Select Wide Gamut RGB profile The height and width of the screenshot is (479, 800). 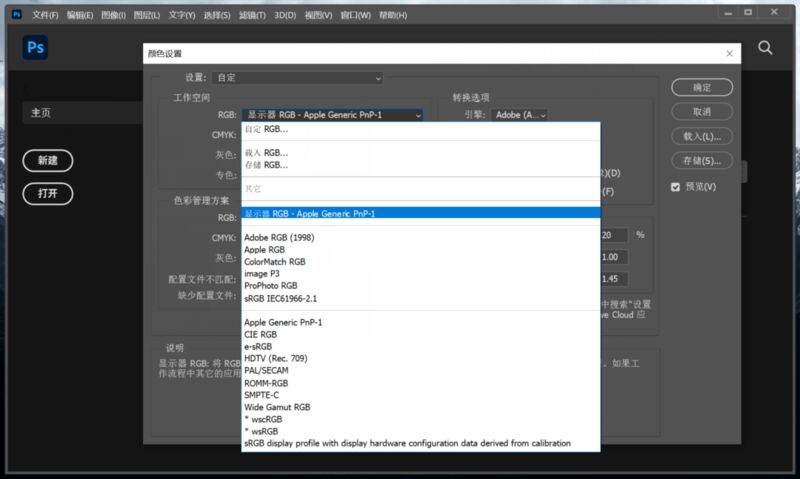(421, 407)
